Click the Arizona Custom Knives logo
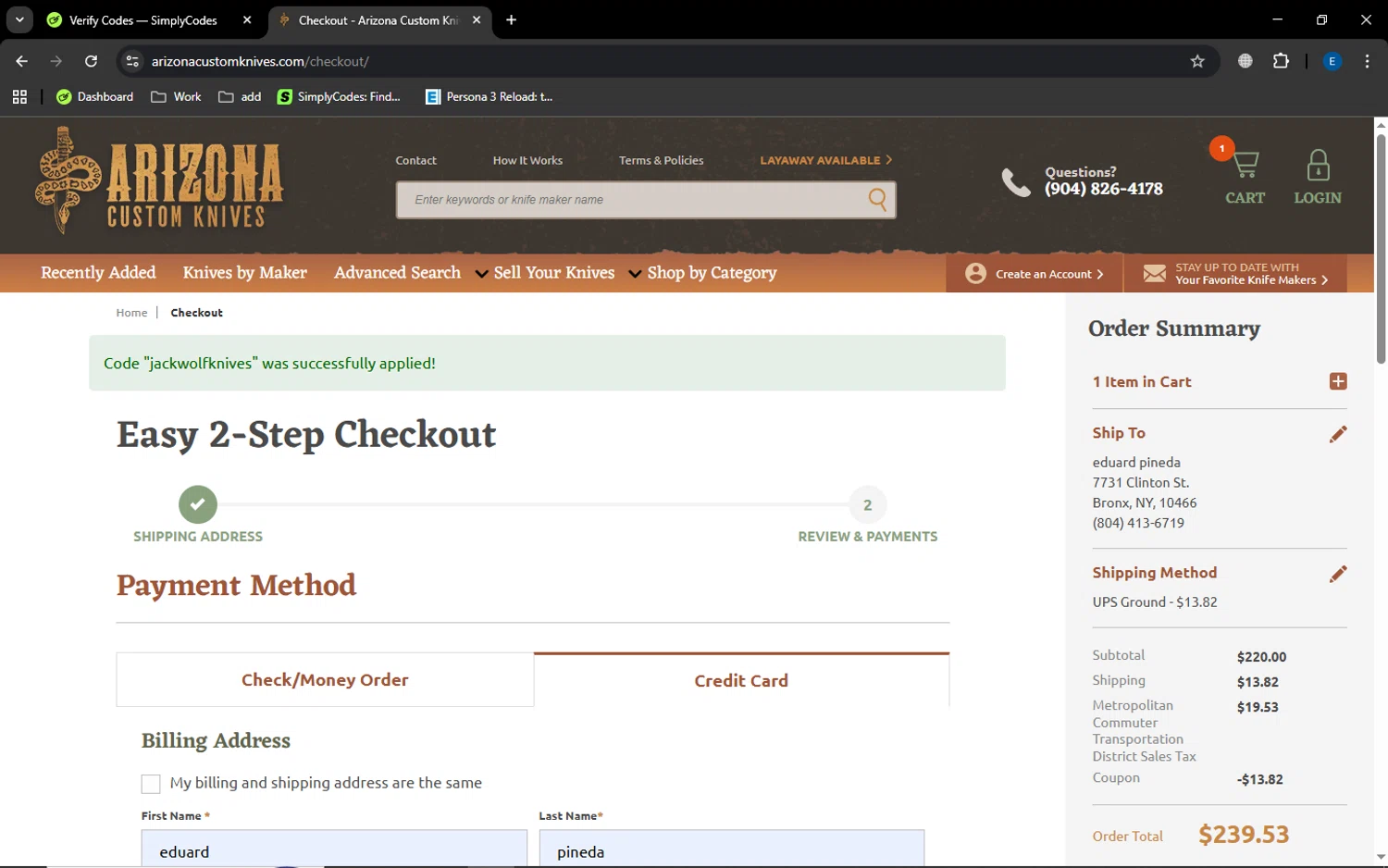This screenshot has height=868, width=1388. coord(159,180)
